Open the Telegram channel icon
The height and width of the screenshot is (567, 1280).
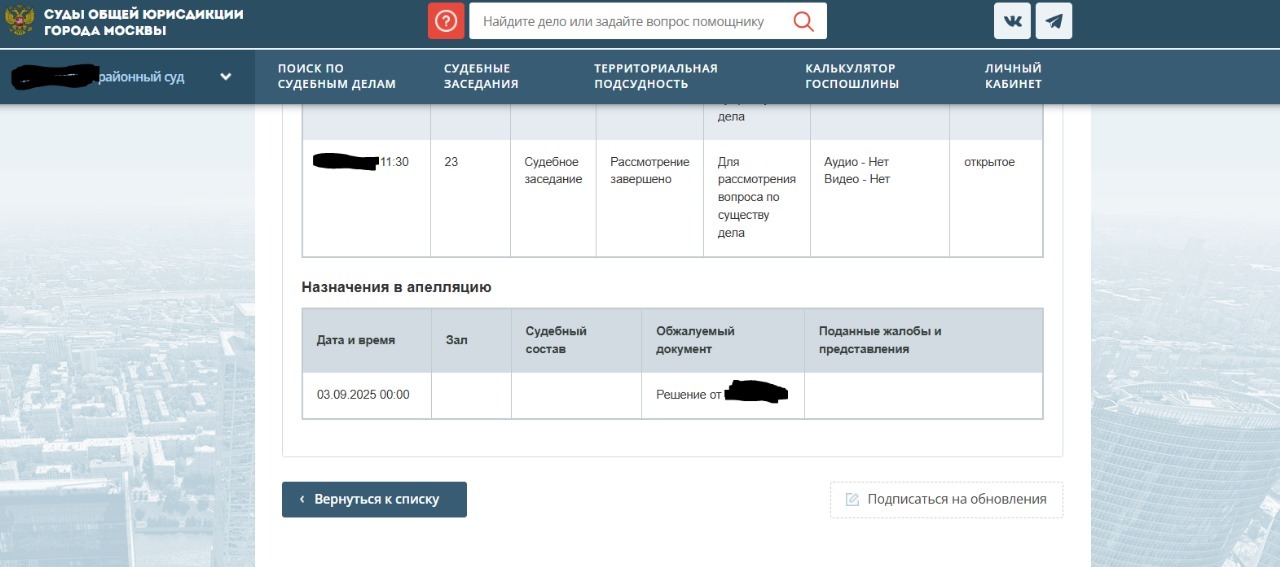pyautogui.click(x=1054, y=21)
